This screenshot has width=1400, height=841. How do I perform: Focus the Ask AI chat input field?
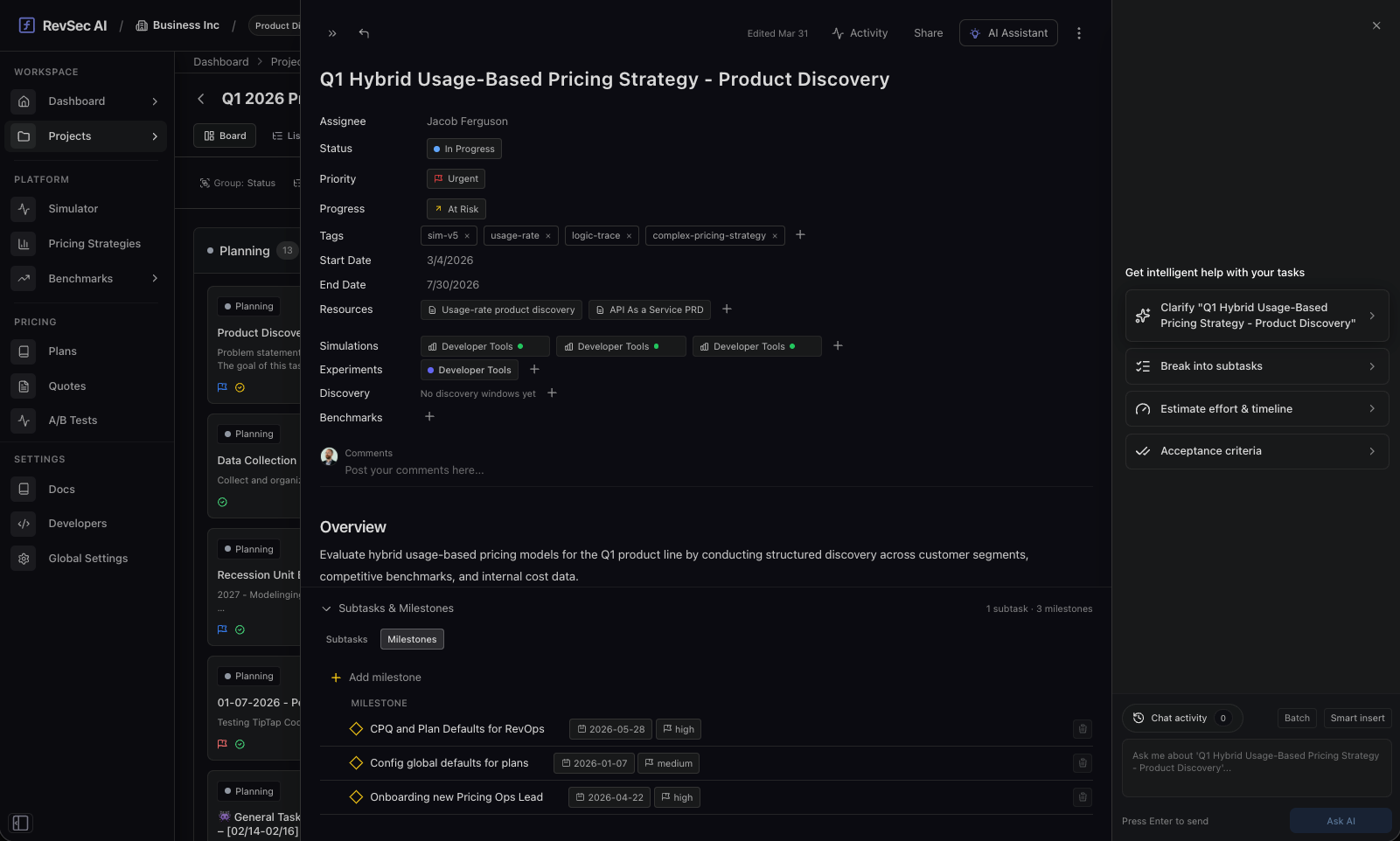coord(1256,768)
